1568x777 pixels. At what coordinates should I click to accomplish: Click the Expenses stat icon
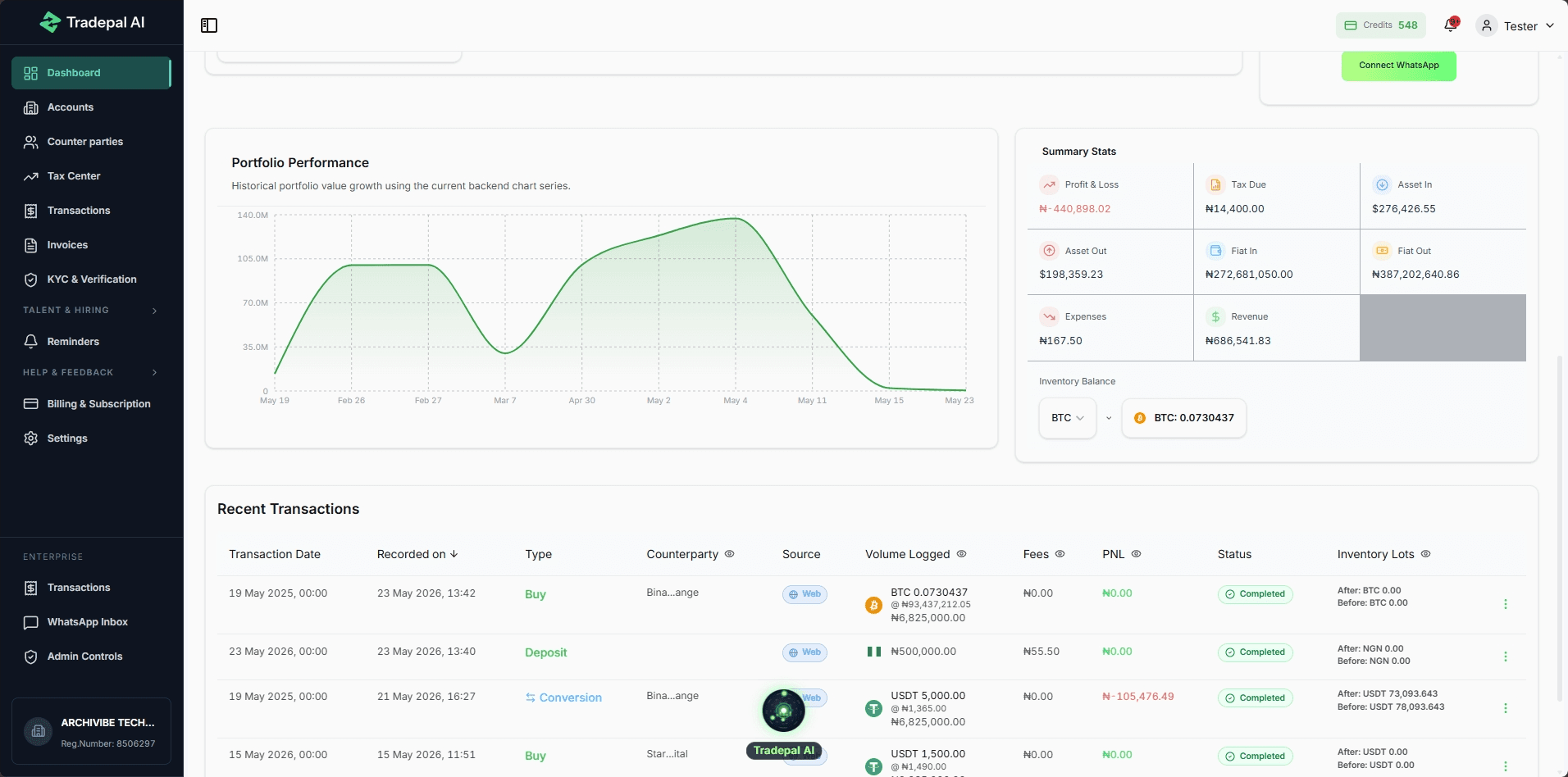point(1049,316)
